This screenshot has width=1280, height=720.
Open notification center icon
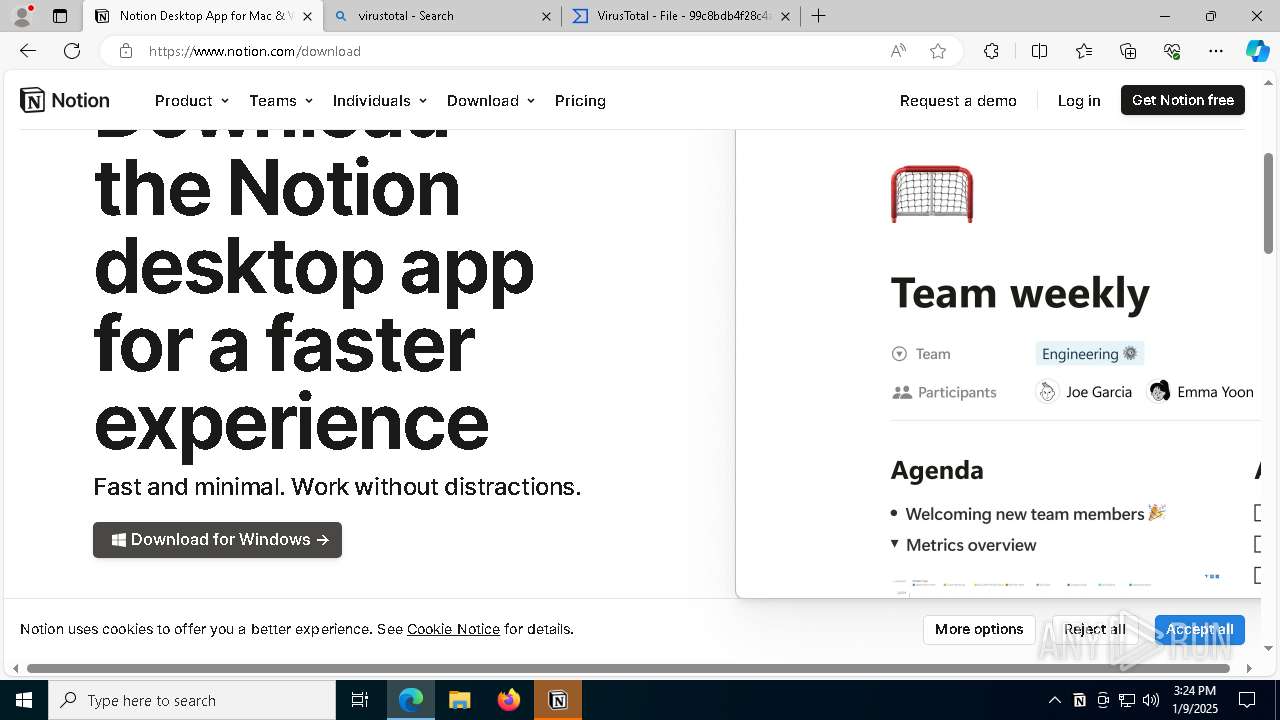pyautogui.click(x=1247, y=700)
